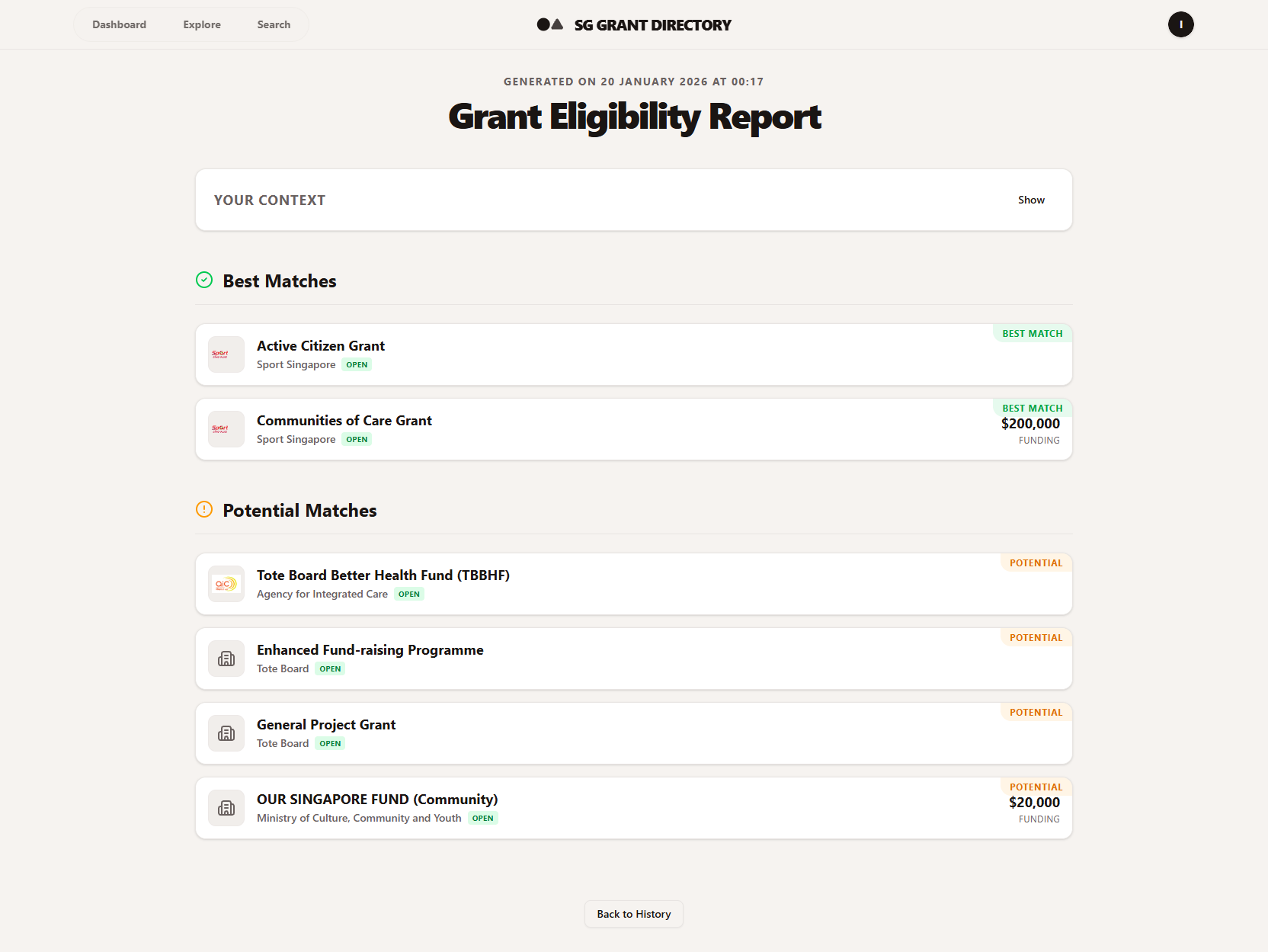Click the OPEN status tag on Active Citizen Grant
Viewport: 1268px width, 952px height.
[357, 365]
